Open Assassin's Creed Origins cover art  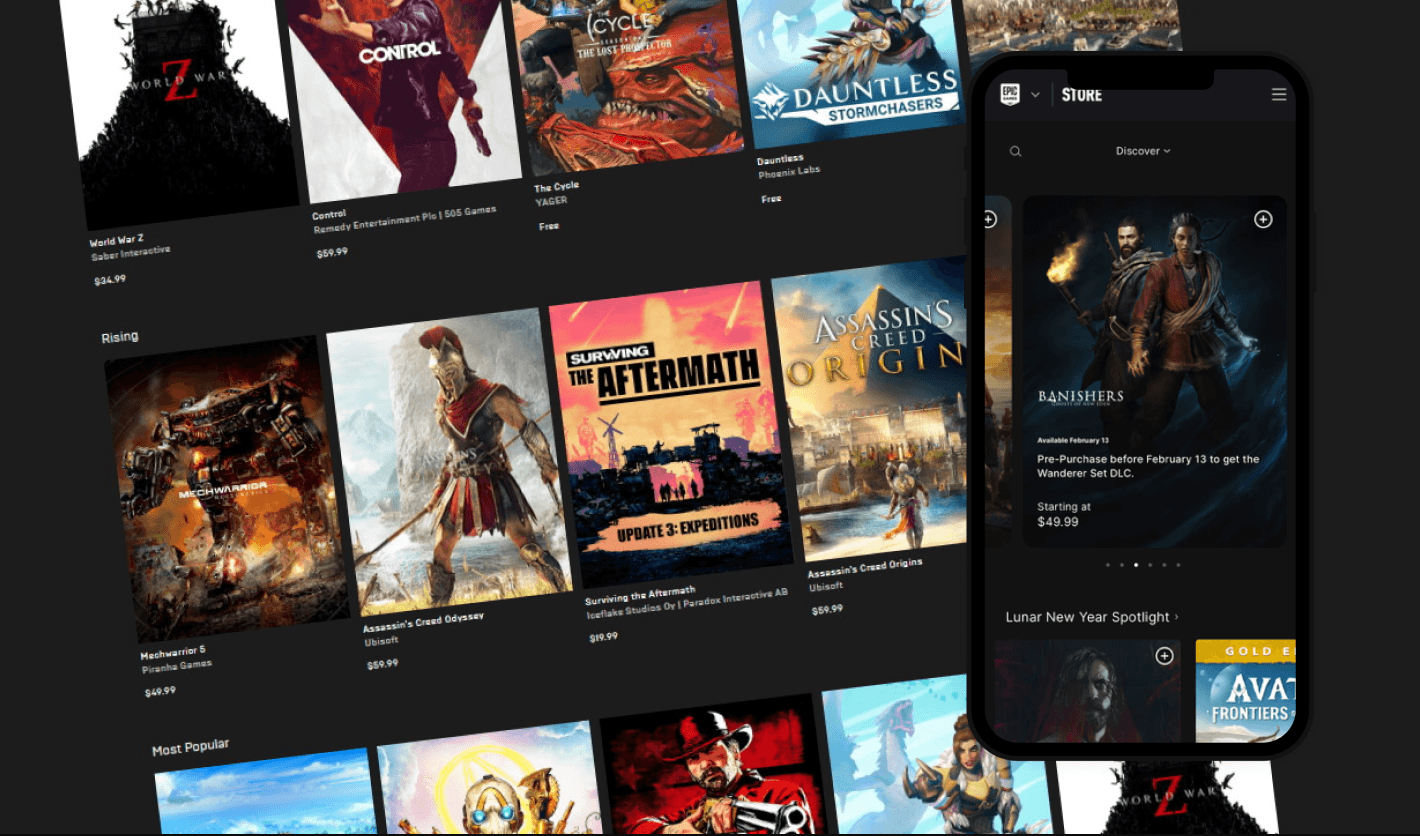tap(871, 408)
